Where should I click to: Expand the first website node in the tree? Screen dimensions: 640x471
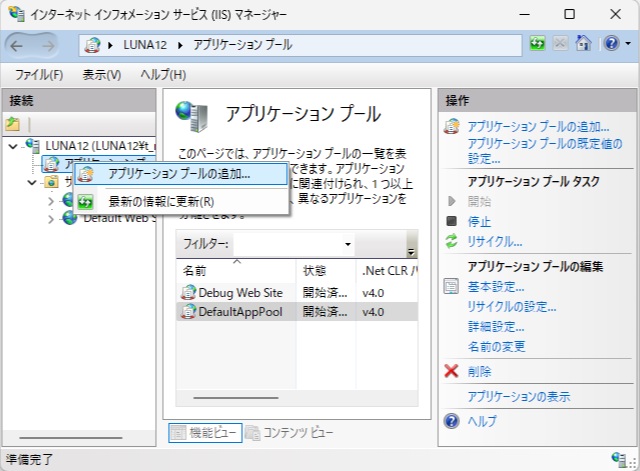click(x=51, y=201)
